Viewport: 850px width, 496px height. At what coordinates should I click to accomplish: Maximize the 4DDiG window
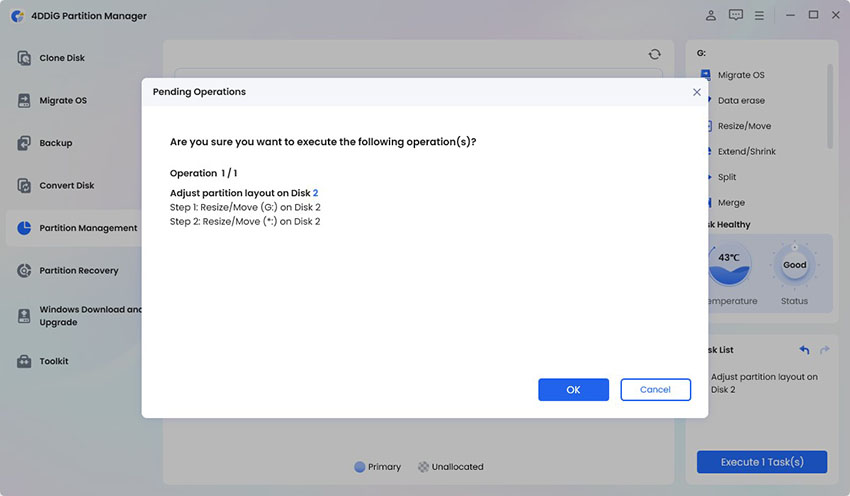tap(813, 15)
